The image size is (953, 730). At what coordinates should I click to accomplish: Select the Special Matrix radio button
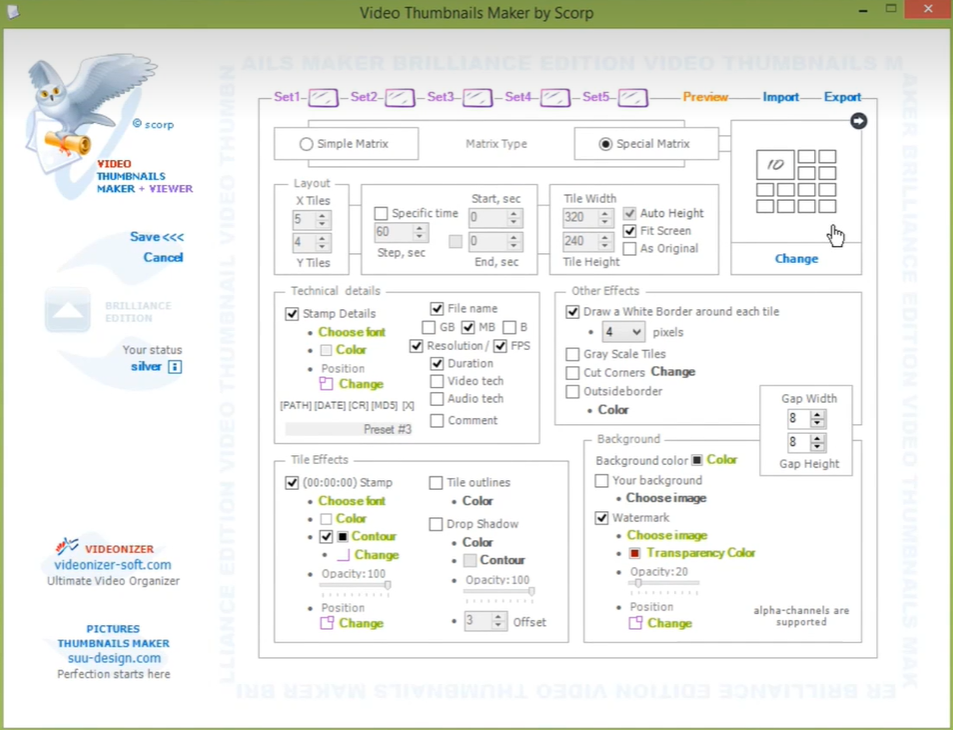[x=605, y=144]
